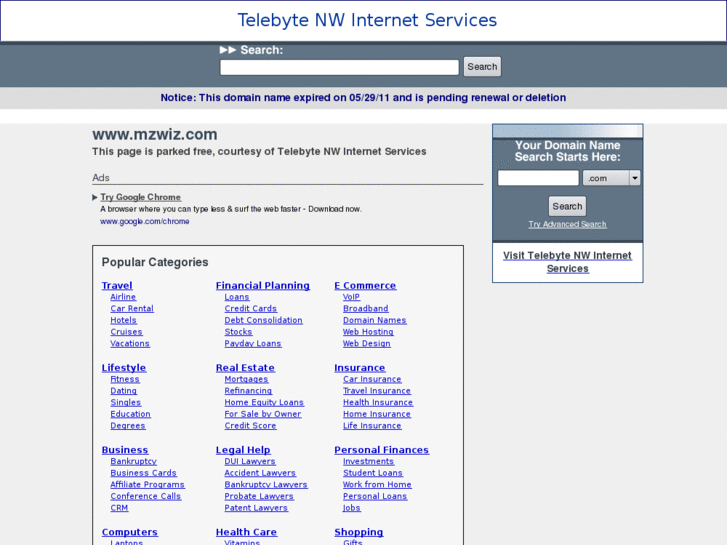Open the Broadband link
Image resolution: width=727 pixels, height=545 pixels.
(365, 308)
